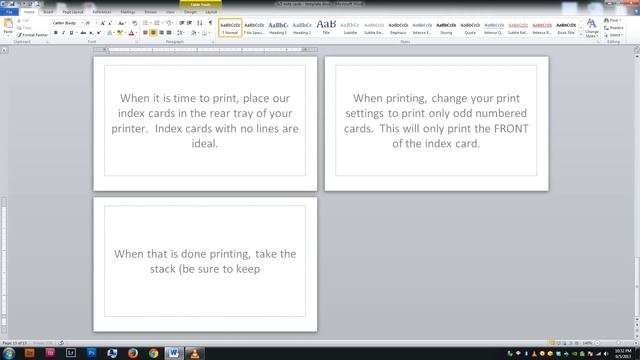This screenshot has width=640, height=360.
Task: Click the Multilevel List icon
Action: point(169,23)
